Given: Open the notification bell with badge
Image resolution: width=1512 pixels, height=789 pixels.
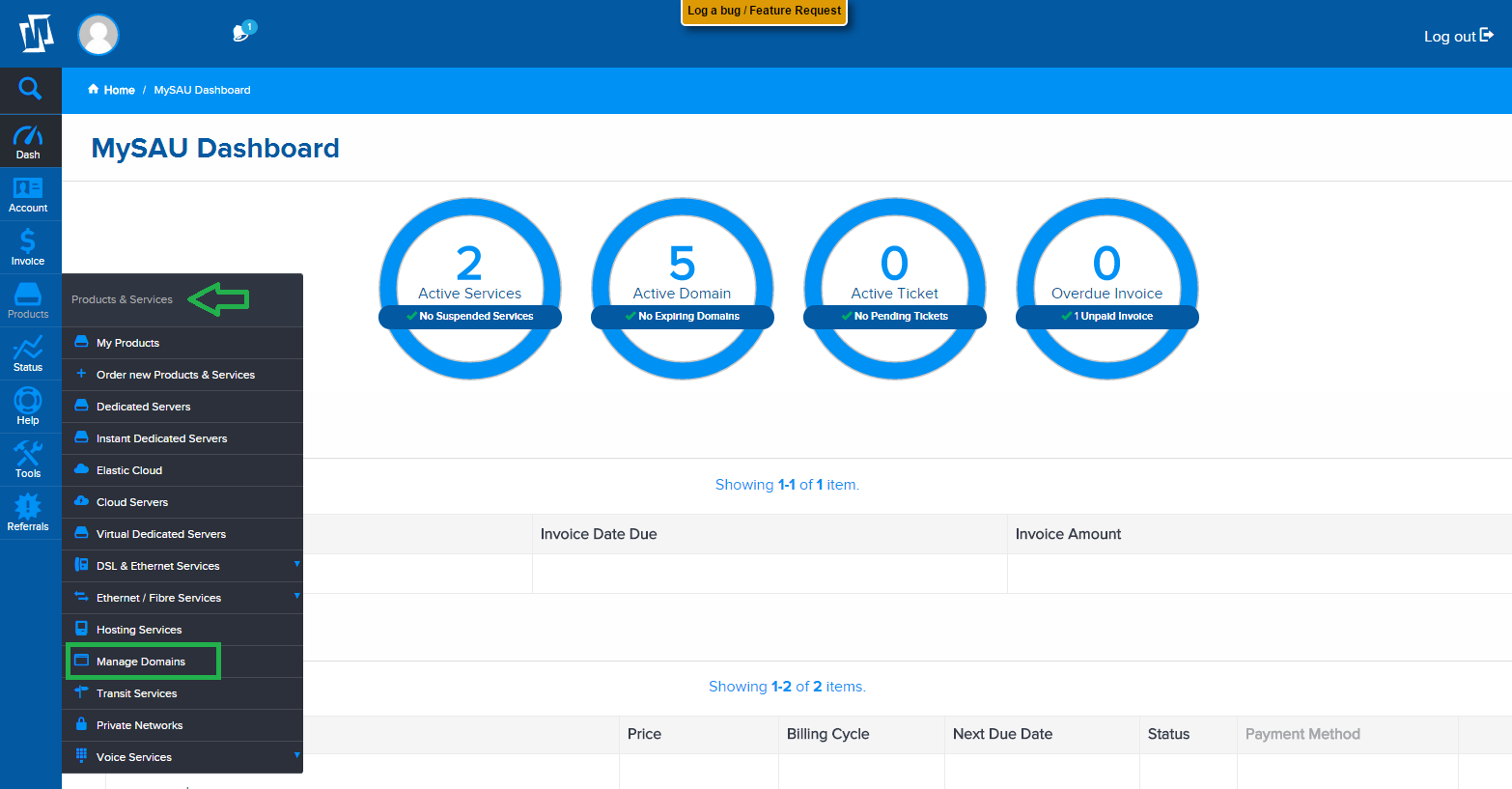Looking at the screenshot, I should (242, 33).
